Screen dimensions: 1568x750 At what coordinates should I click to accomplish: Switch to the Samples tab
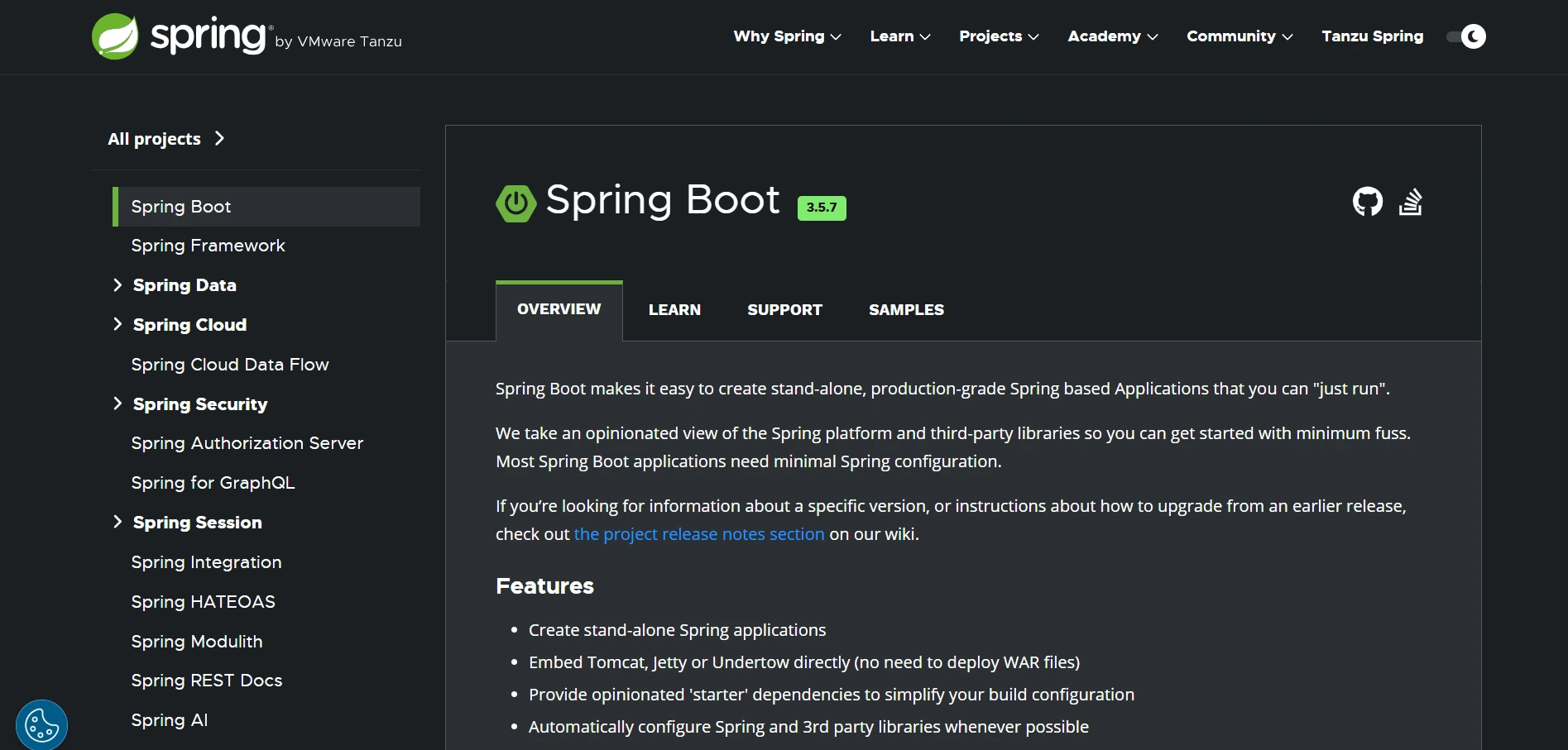click(906, 310)
